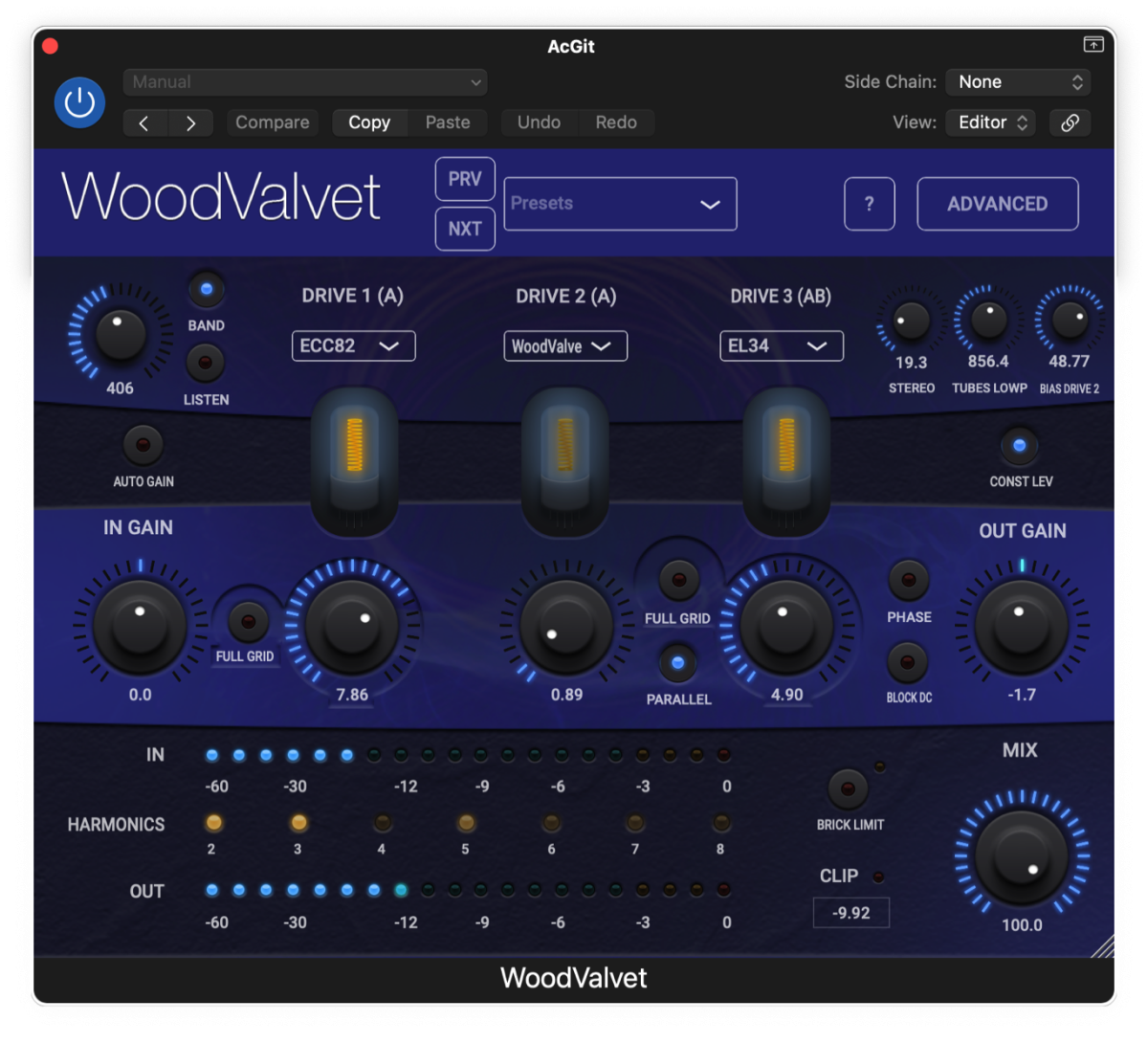Click the window resize grip corner
This screenshot has height=1043, width=1148.
[x=1103, y=945]
